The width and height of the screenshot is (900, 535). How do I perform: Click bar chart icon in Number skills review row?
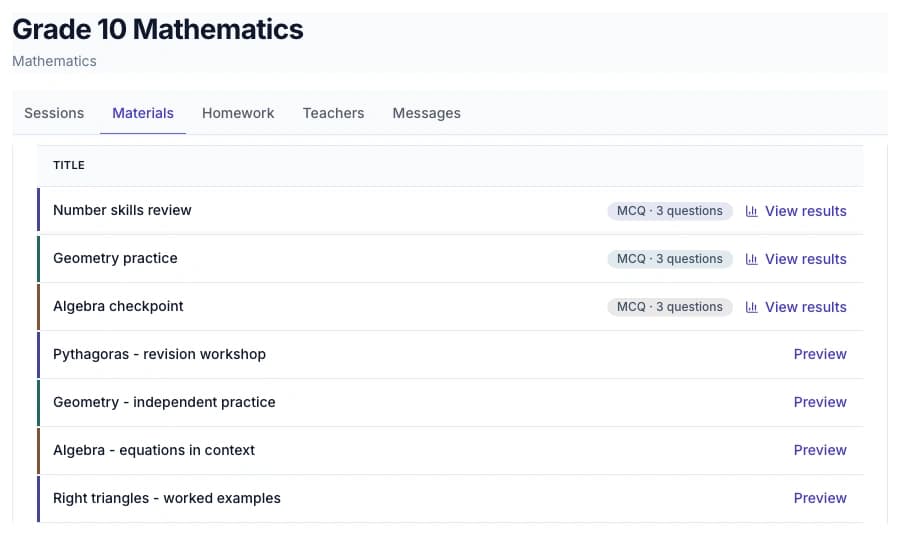[x=751, y=211]
